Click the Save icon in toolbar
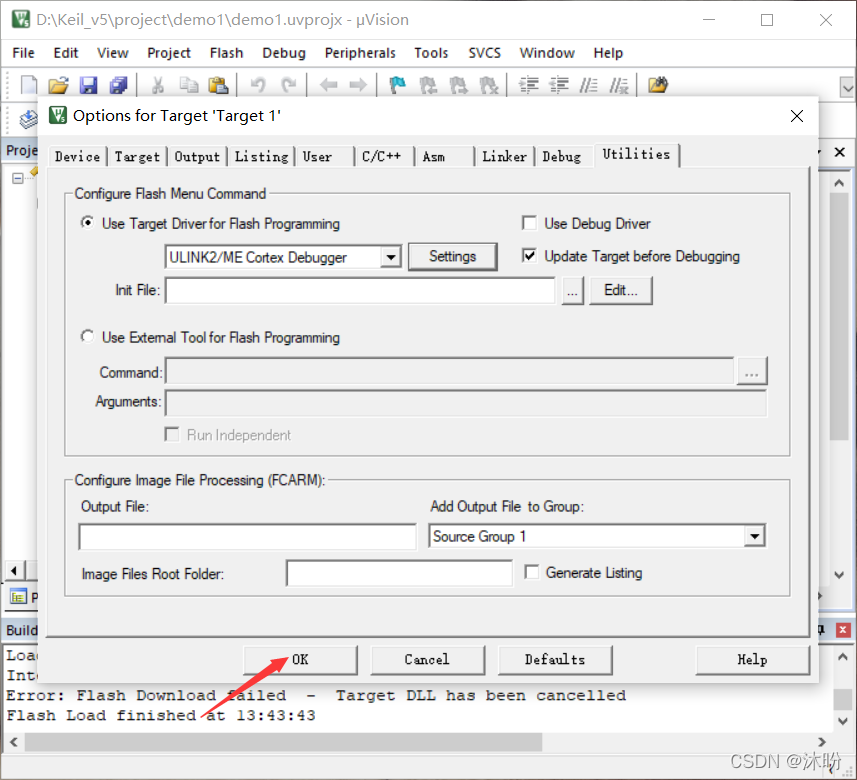 (x=88, y=85)
